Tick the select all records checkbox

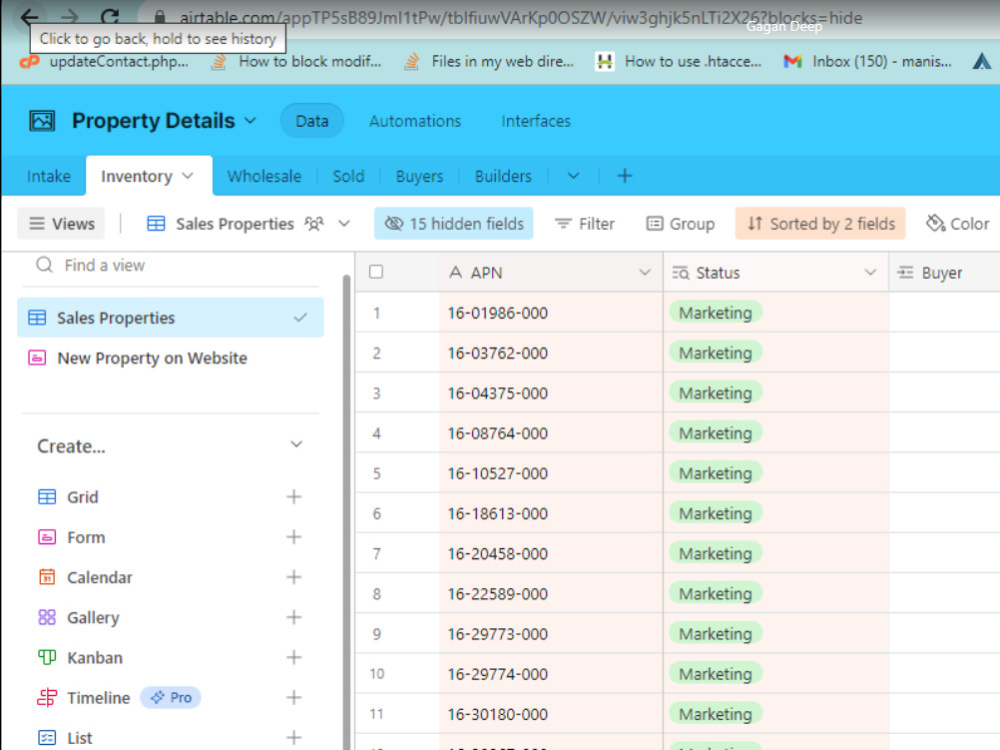click(376, 272)
